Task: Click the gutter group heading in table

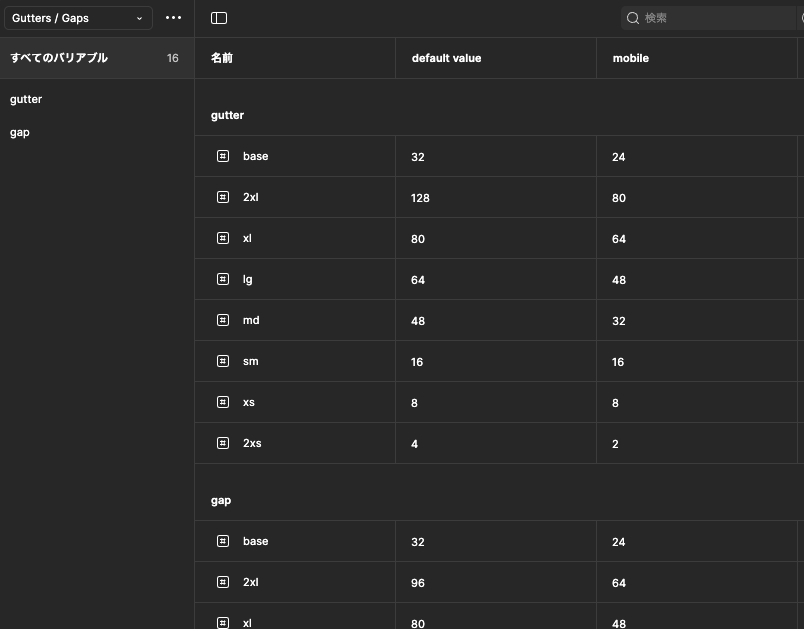Action: click(x=227, y=115)
